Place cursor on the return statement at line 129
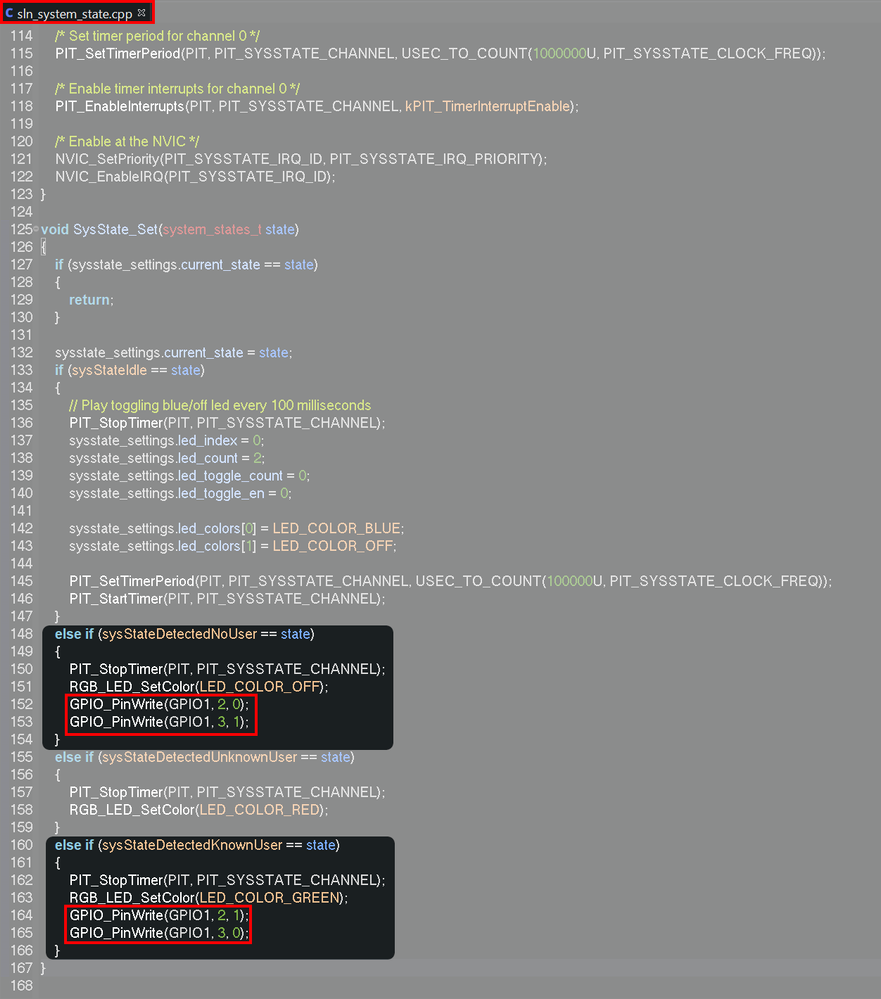 [x=90, y=299]
